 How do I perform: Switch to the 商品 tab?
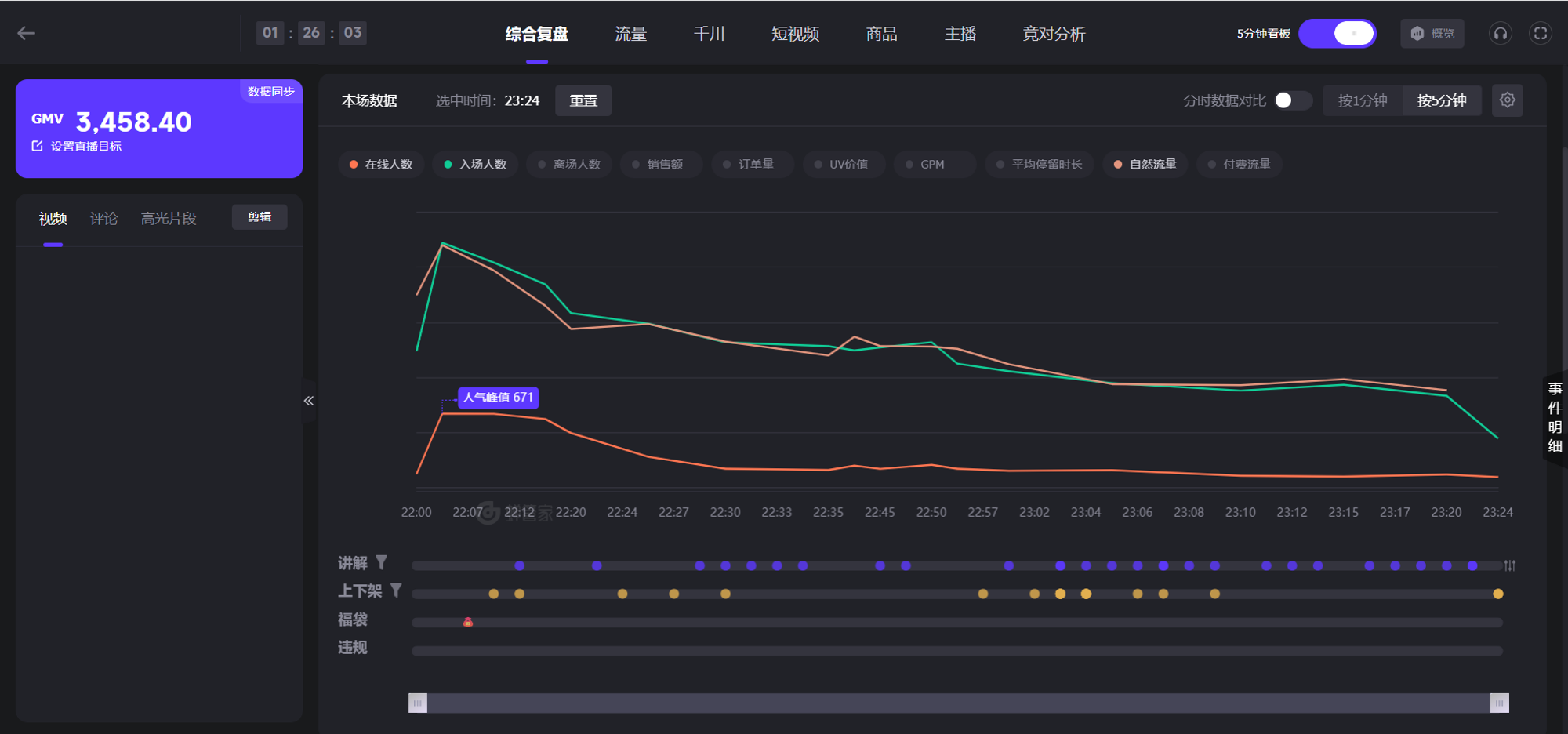click(881, 34)
